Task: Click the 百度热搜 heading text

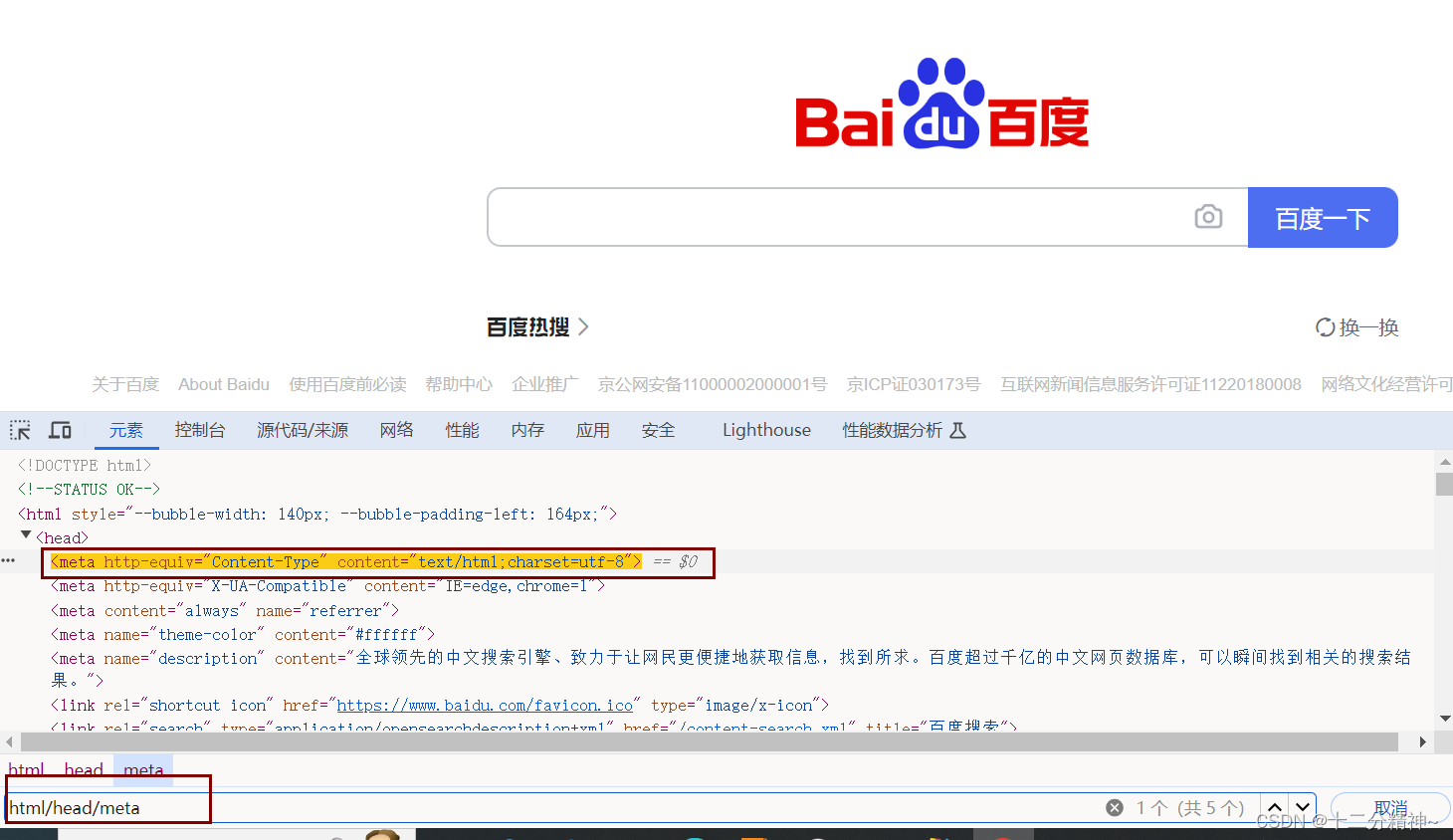Action: [528, 326]
